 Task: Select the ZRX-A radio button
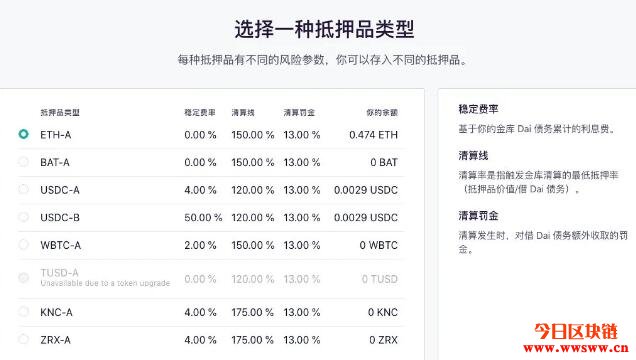pos(24,339)
